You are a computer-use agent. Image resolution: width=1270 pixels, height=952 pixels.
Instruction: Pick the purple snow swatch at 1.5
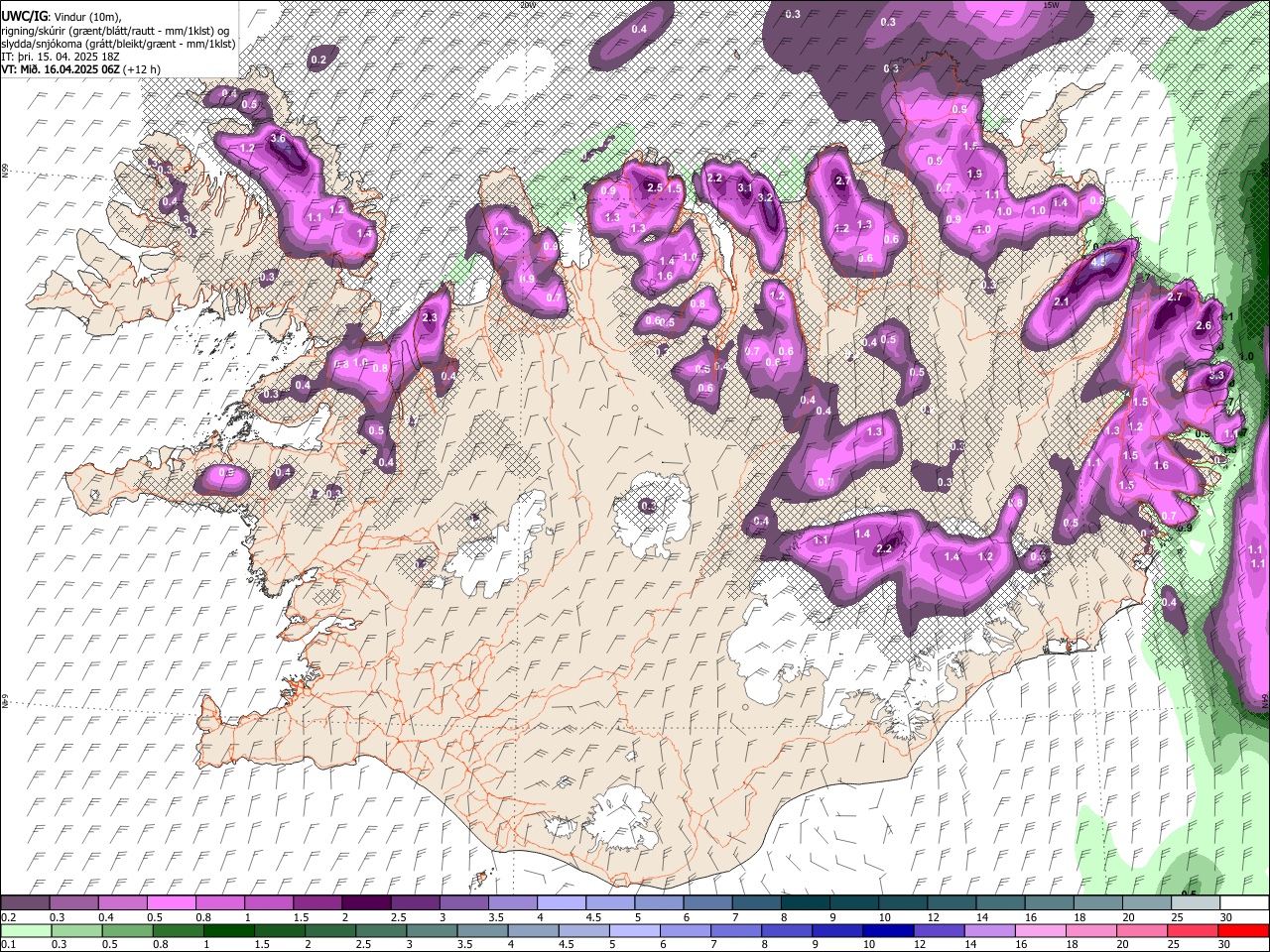tap(317, 903)
